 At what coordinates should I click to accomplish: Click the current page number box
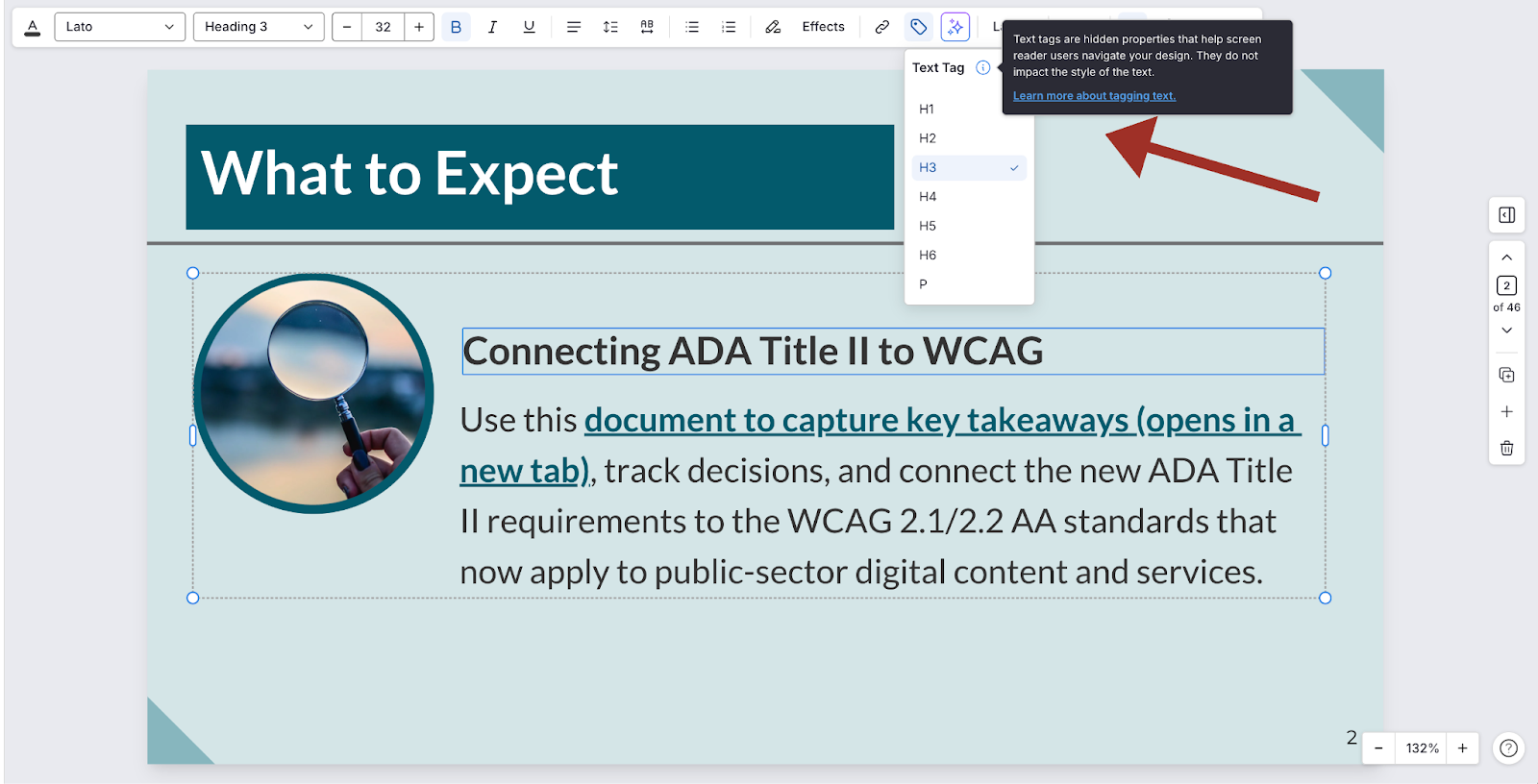point(1507,285)
